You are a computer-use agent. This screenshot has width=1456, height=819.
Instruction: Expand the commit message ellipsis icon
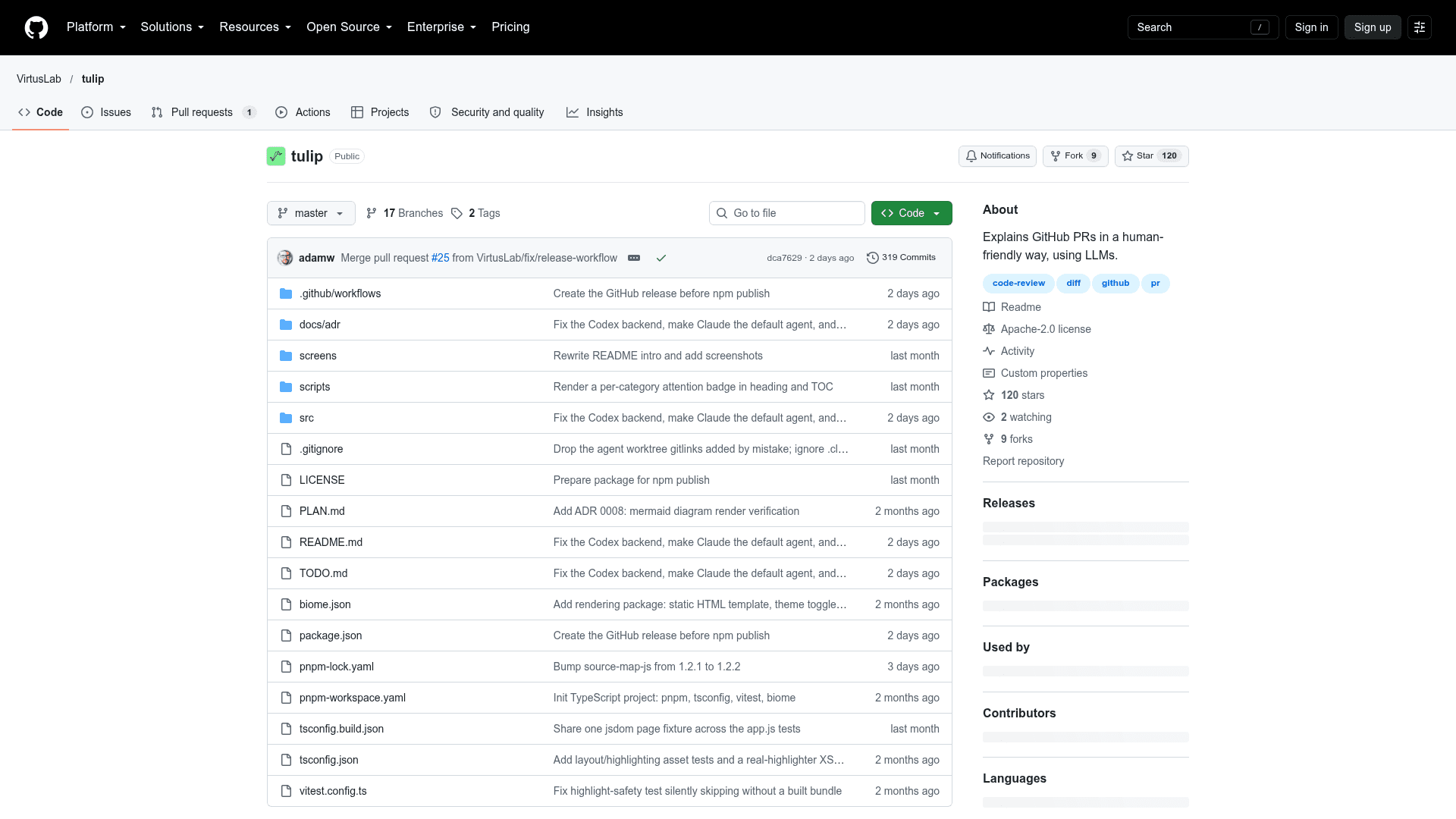pos(634,258)
